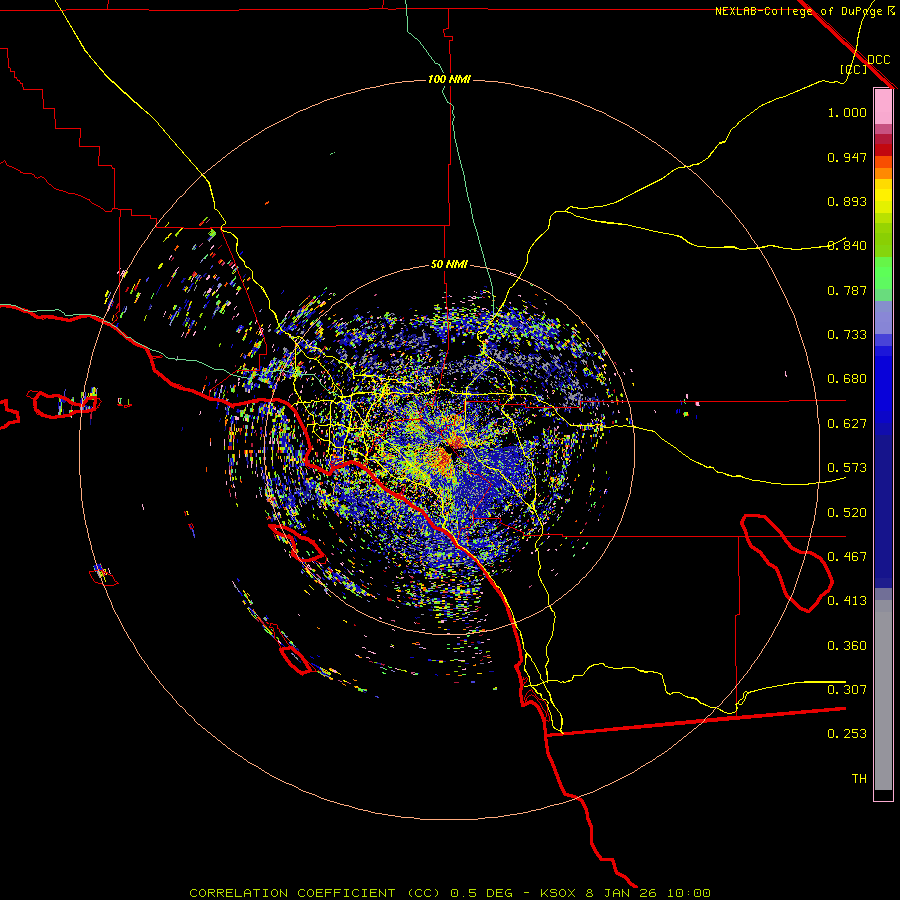Click the 100 NMI range ring label
Image resolution: width=900 pixels, height=900 pixels.
coord(449,79)
